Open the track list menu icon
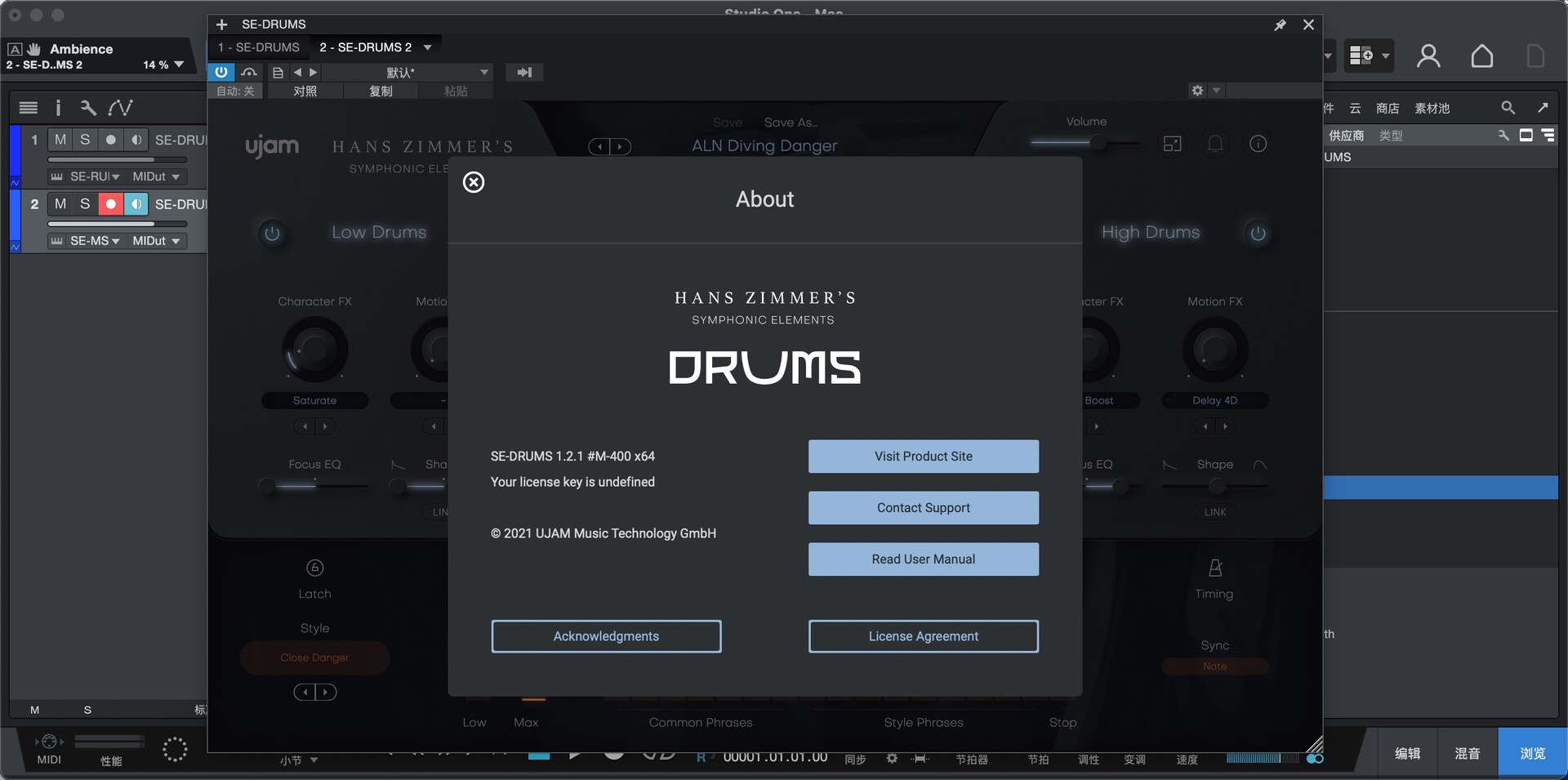The image size is (1568, 780). [x=29, y=107]
